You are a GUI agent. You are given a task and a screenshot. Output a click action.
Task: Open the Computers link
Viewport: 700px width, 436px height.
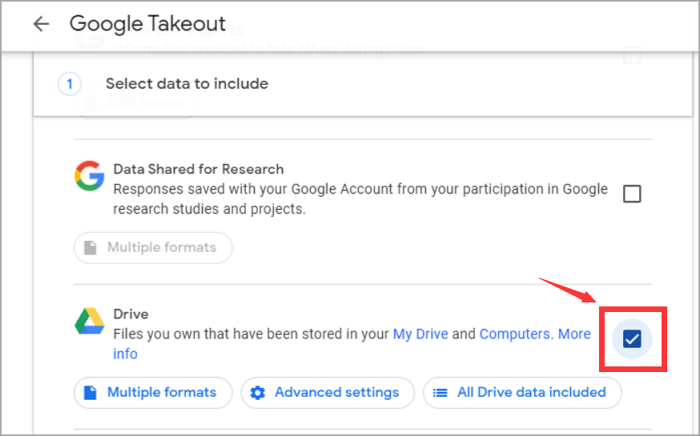(515, 334)
